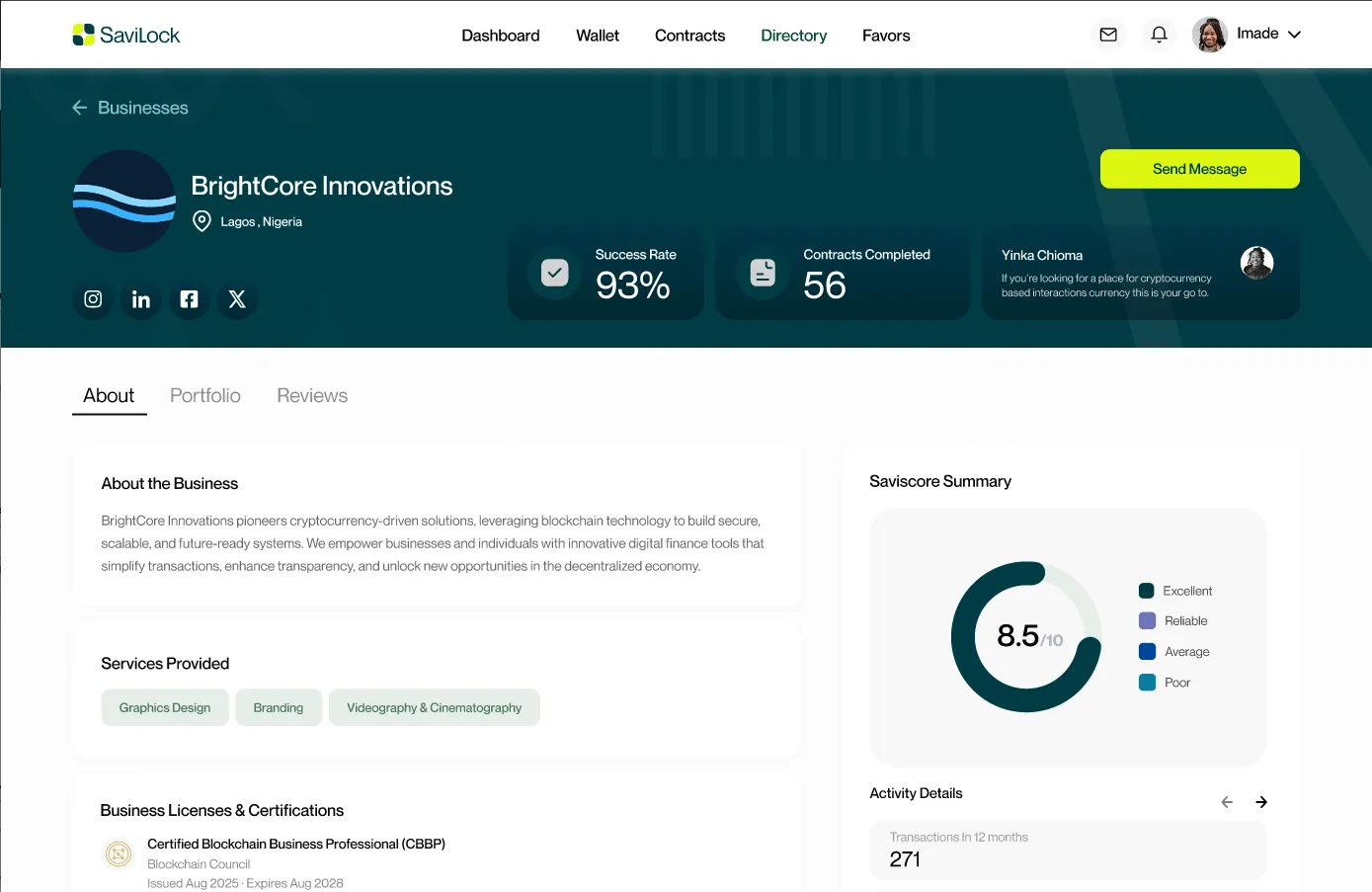This screenshot has height=892, width=1372.
Task: Click the Success Rate checkmark badge icon
Action: [554, 274]
